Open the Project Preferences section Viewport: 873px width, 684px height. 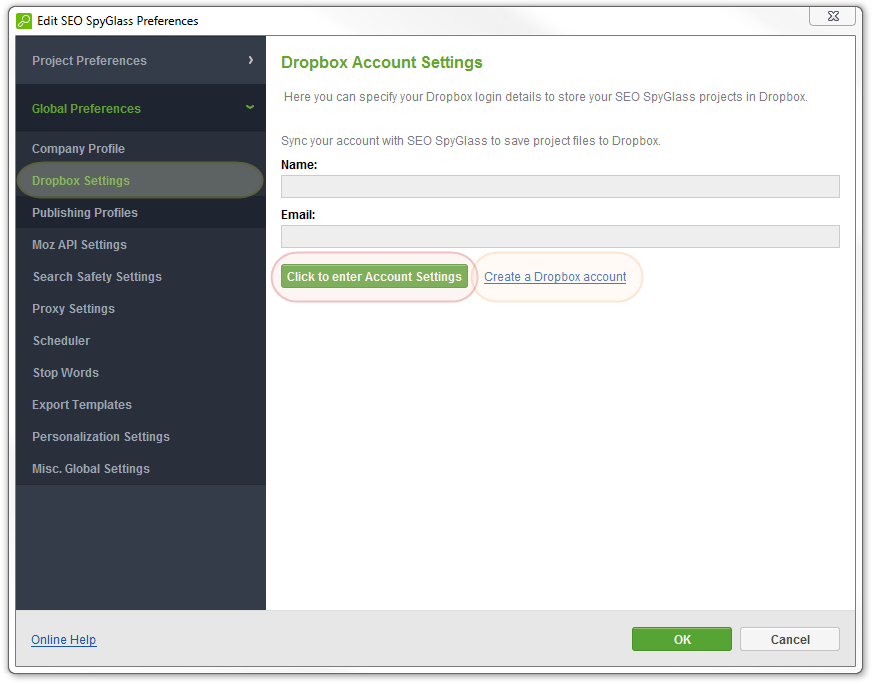click(140, 60)
